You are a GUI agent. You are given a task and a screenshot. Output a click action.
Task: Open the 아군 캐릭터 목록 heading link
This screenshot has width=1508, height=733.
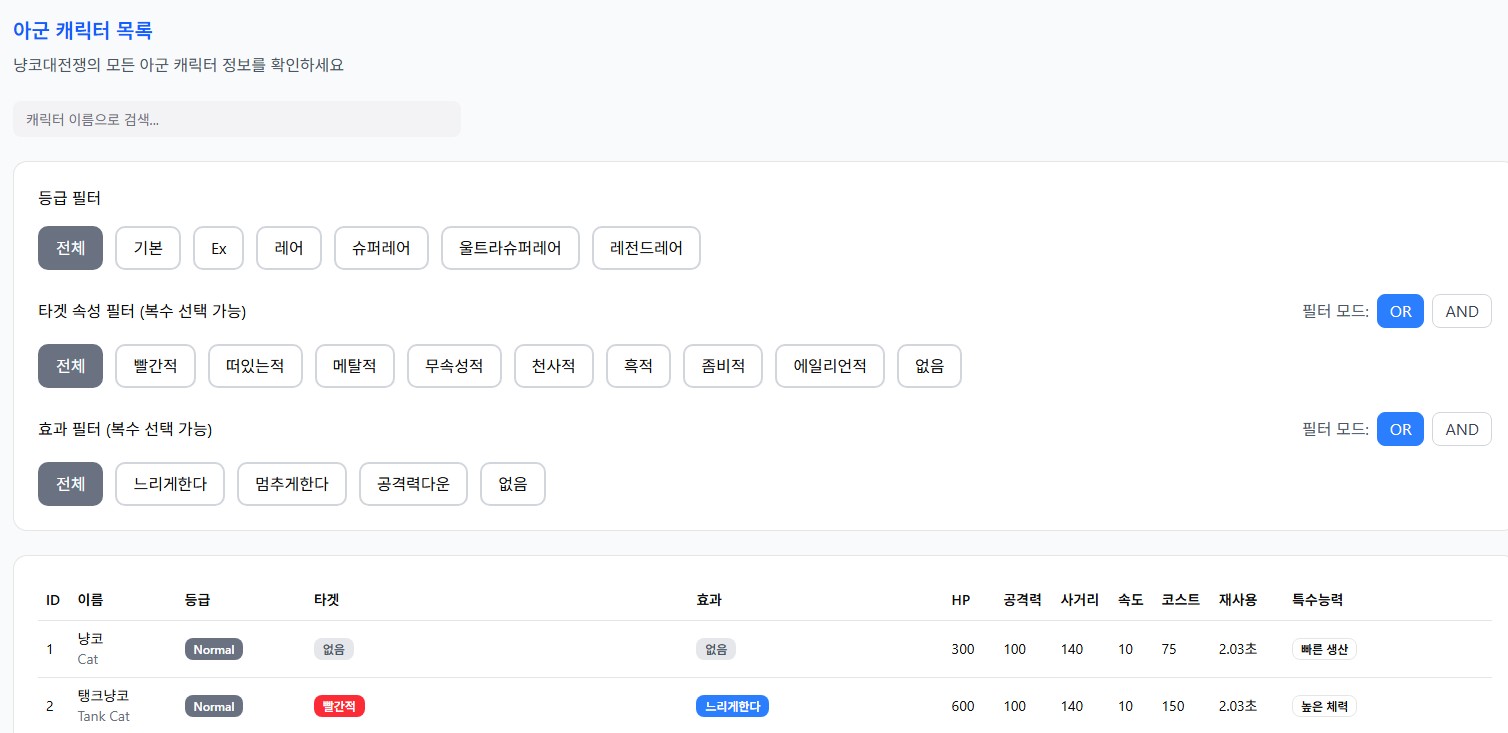tap(81, 30)
